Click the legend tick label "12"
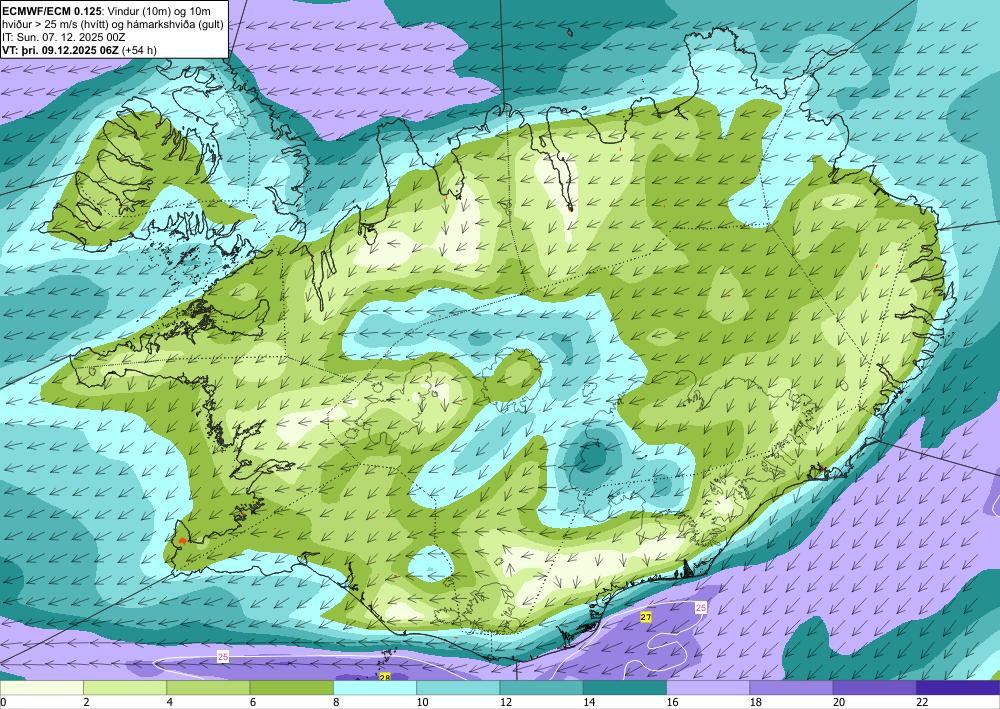 click(506, 702)
